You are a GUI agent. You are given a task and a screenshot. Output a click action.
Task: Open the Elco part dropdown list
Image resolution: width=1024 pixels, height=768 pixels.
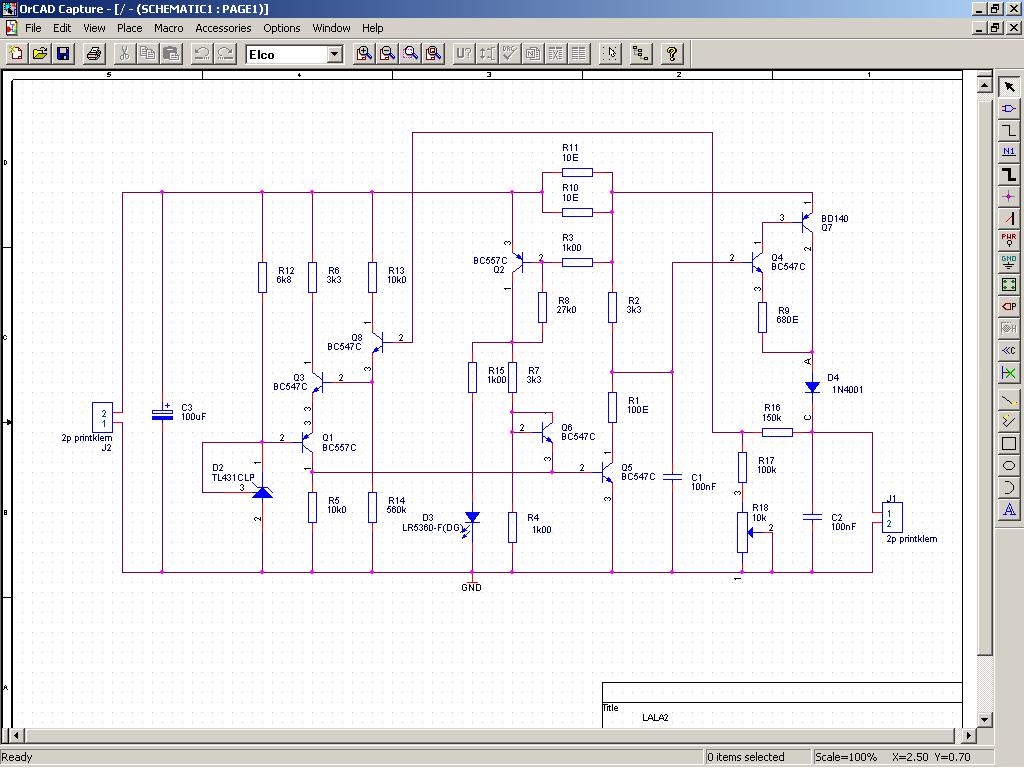334,54
